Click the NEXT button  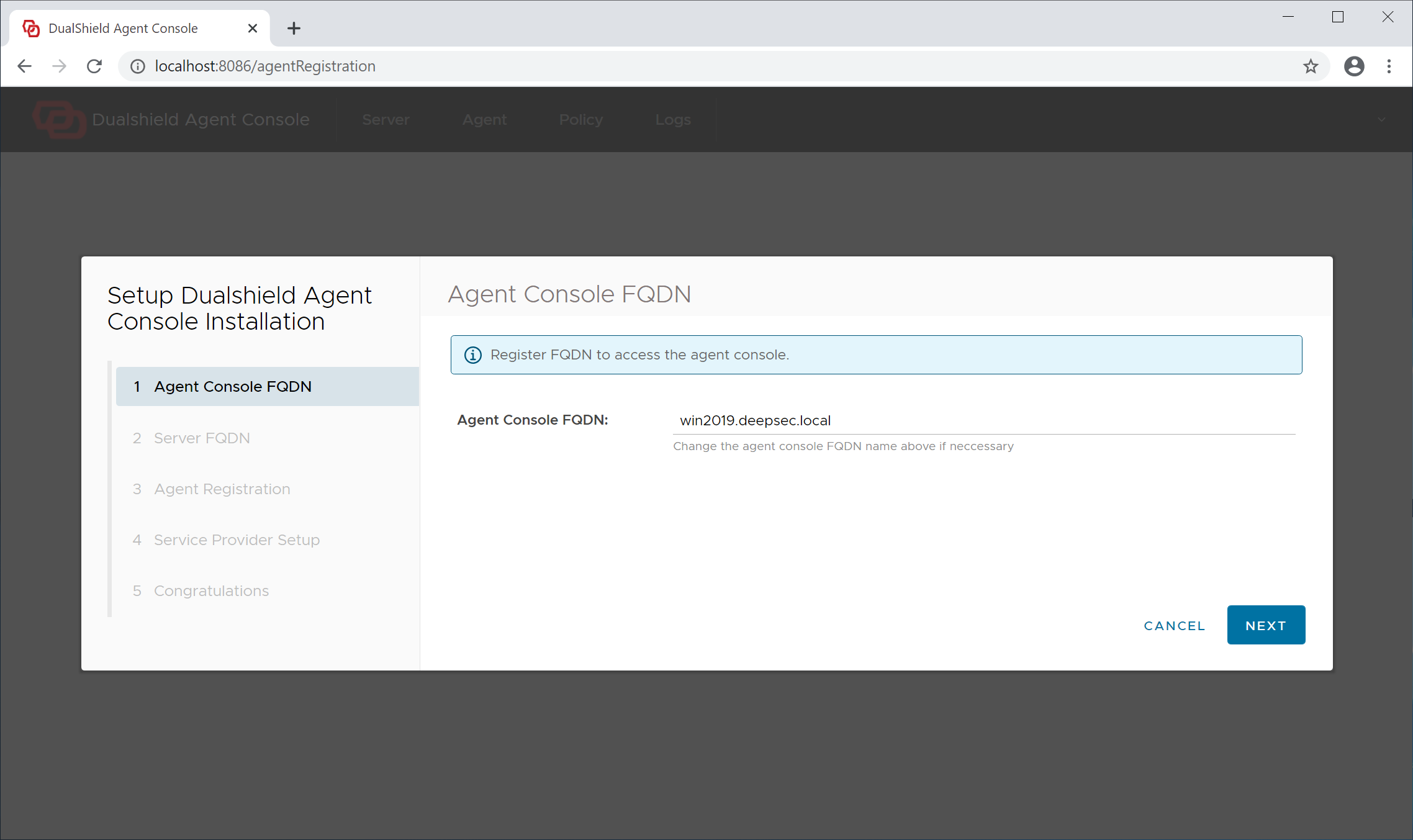pyautogui.click(x=1266, y=625)
